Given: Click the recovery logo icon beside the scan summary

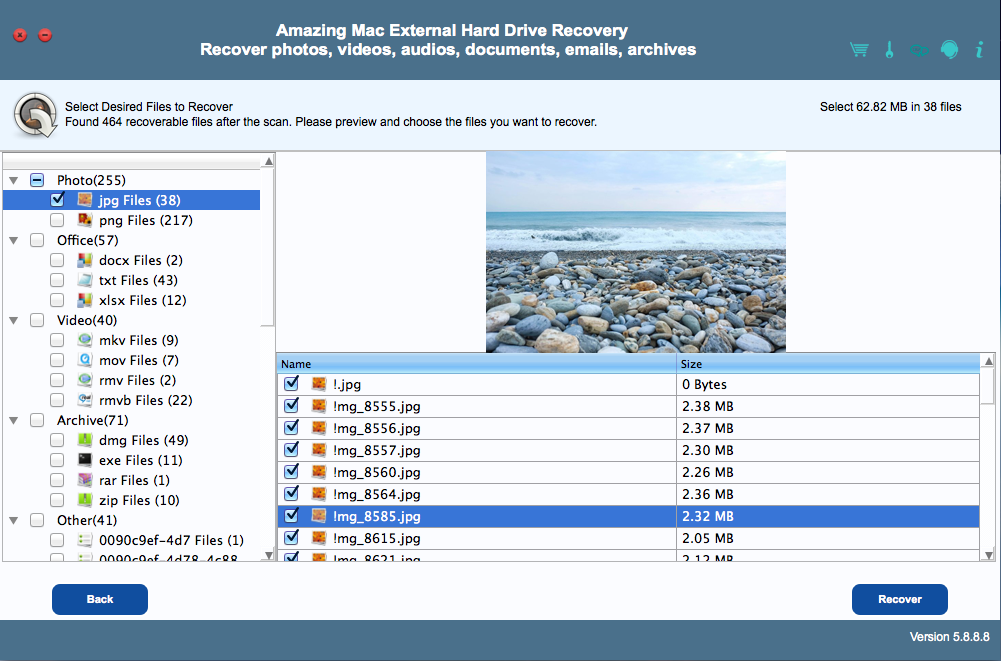Looking at the screenshot, I should (x=35, y=114).
